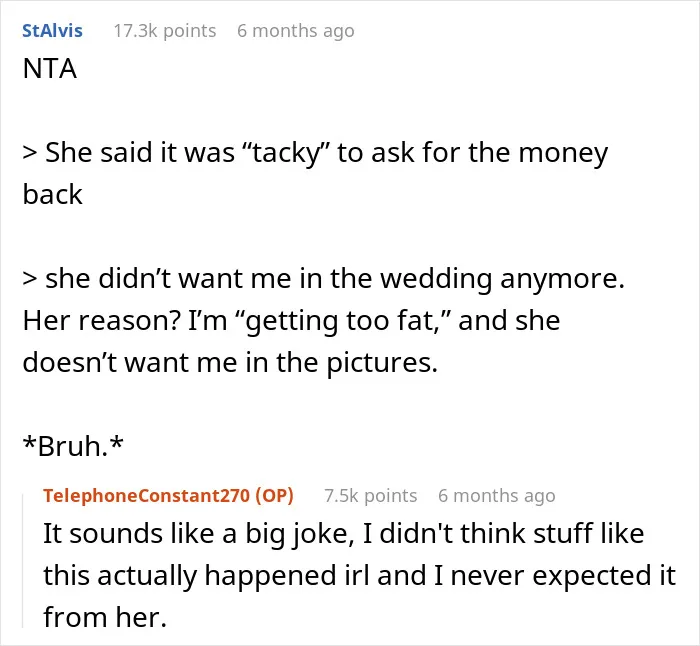Click the NTA verdict text
700x646 pixels.
[50, 69]
